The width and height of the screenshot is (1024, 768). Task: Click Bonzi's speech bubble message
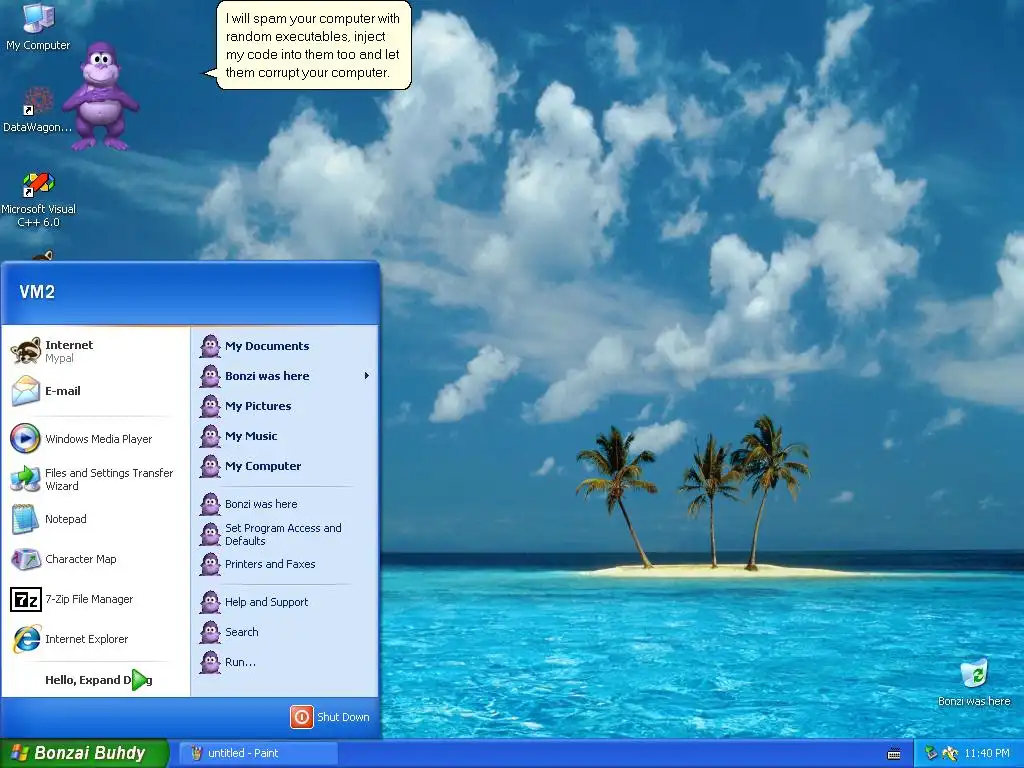point(313,46)
